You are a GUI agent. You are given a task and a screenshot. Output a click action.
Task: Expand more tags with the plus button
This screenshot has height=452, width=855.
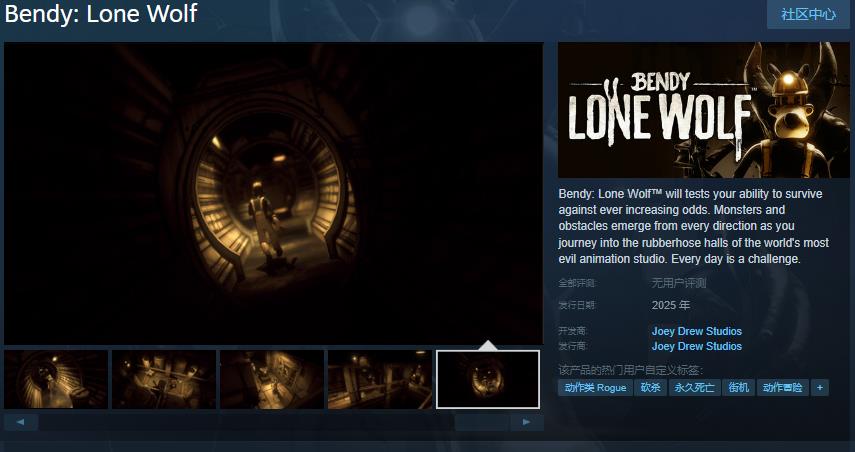[x=820, y=388]
